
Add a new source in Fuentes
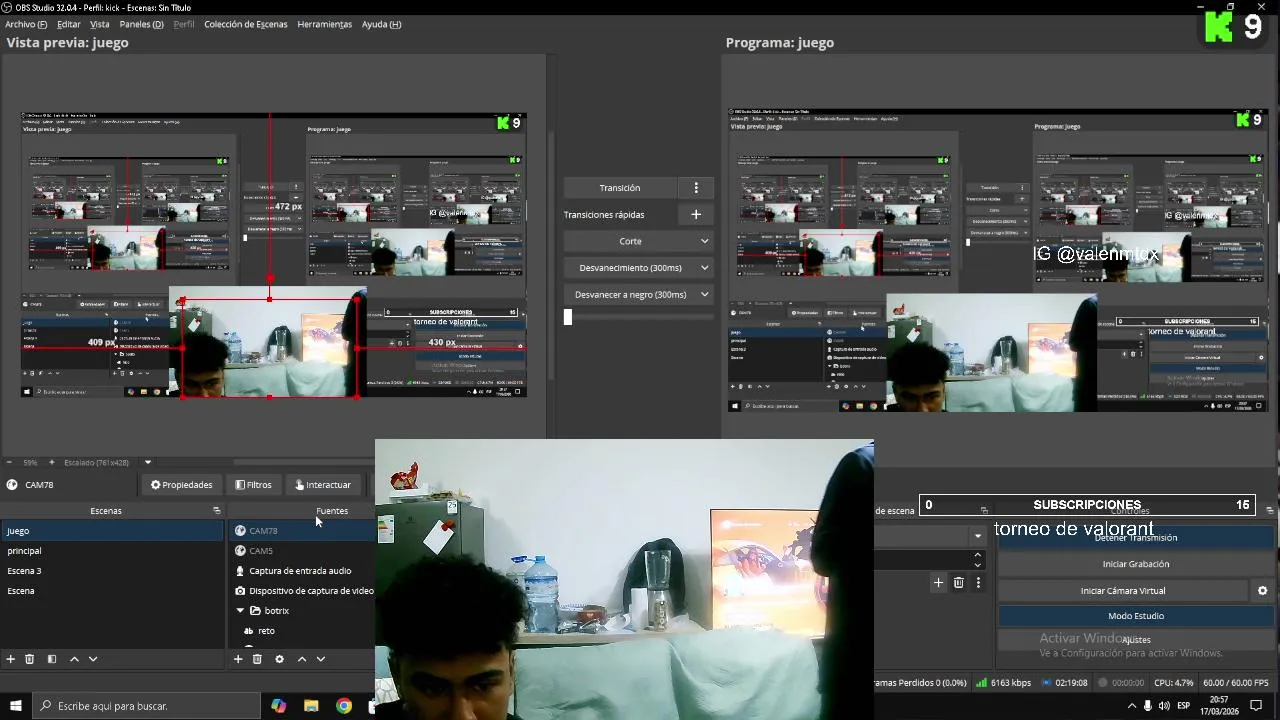[238, 659]
